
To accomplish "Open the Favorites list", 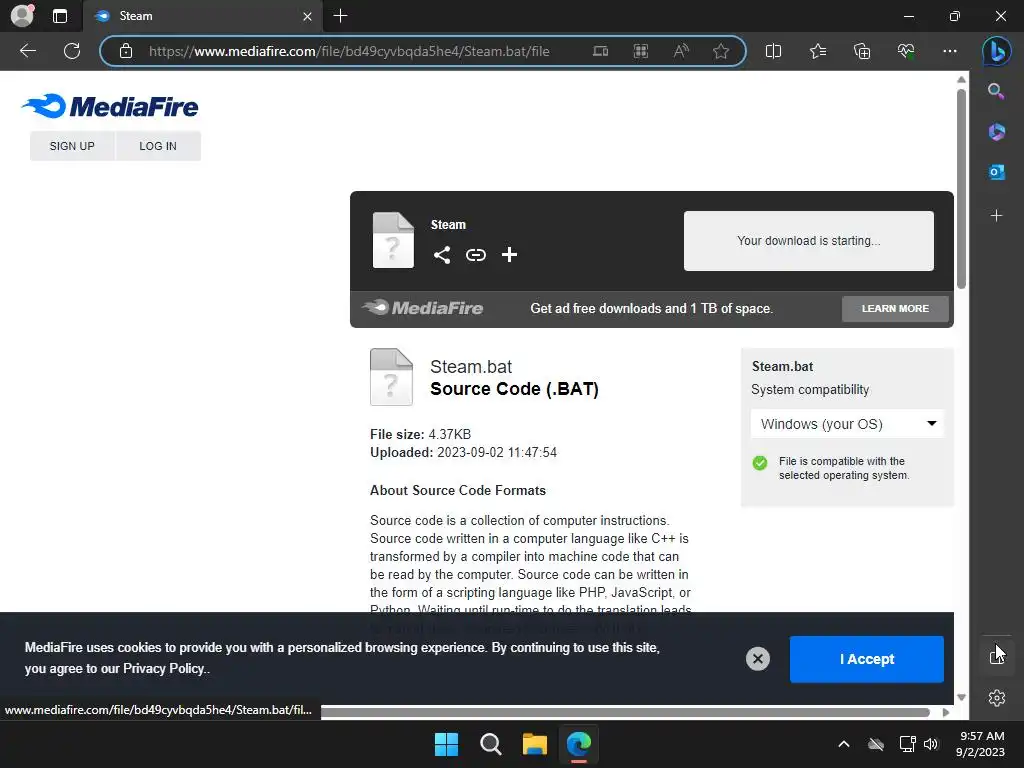I will (x=818, y=51).
